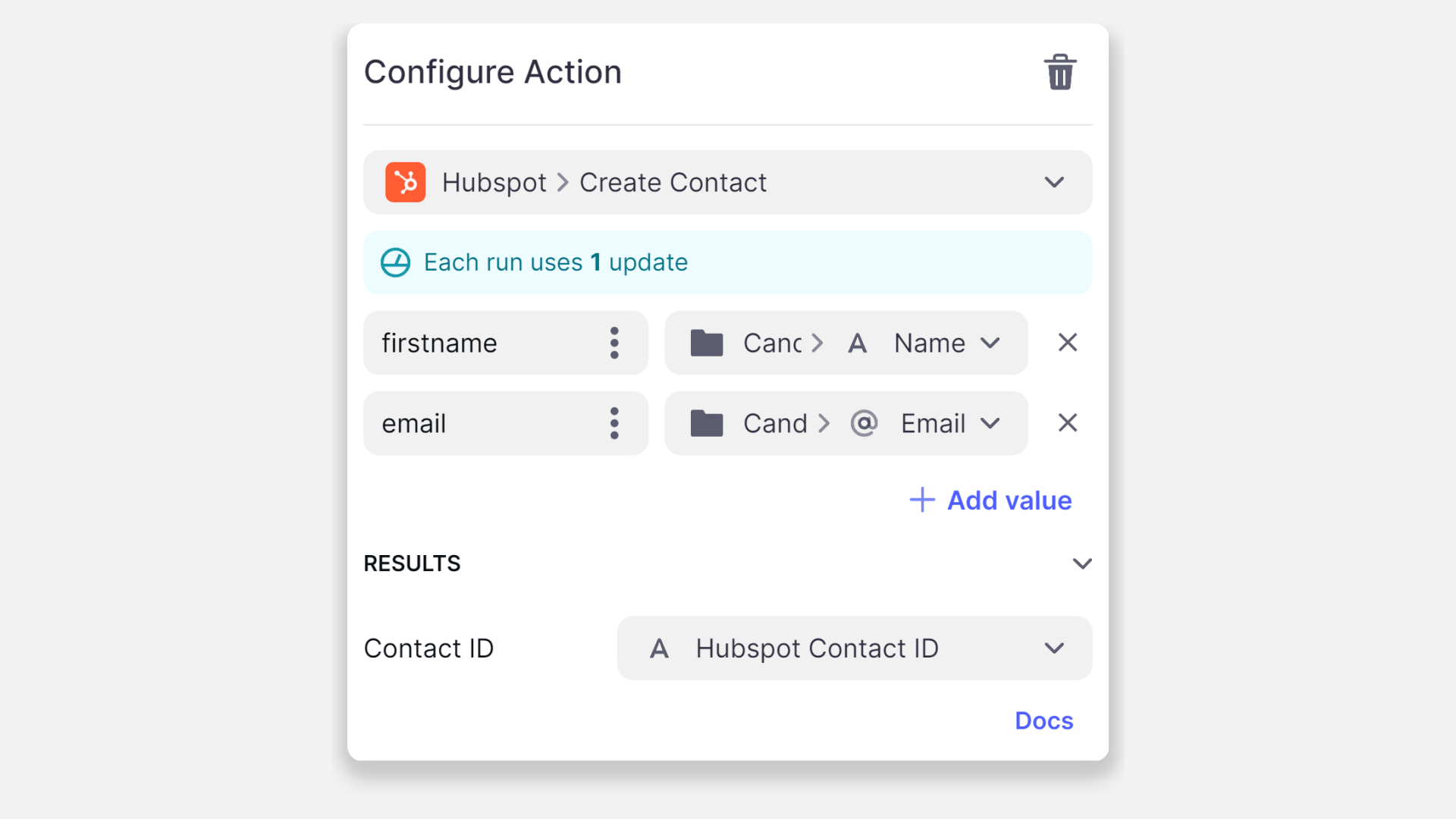Click the @ icon in the email mapping
Image resolution: width=1456 pixels, height=819 pixels.
(864, 423)
